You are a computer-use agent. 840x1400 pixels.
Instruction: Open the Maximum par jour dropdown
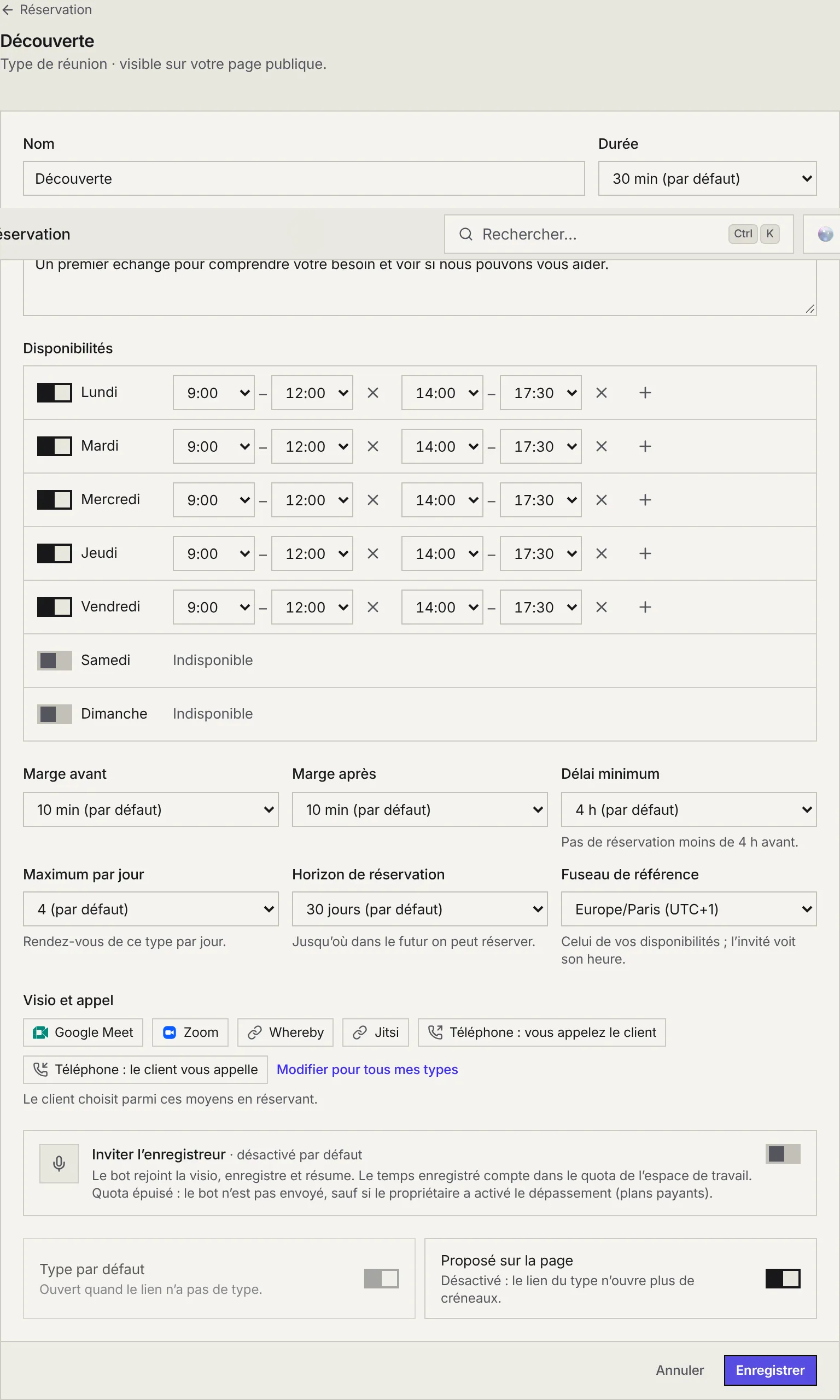[150, 909]
